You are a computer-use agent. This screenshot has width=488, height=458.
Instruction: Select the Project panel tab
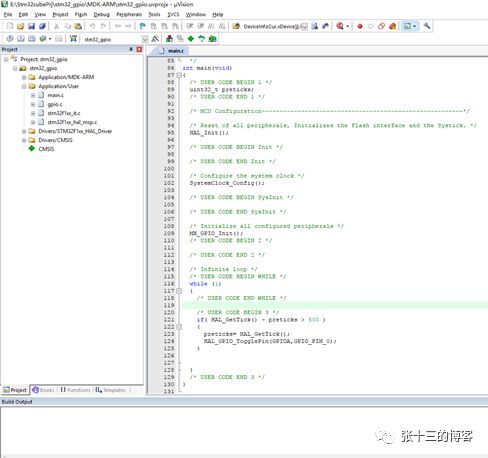click(15, 390)
